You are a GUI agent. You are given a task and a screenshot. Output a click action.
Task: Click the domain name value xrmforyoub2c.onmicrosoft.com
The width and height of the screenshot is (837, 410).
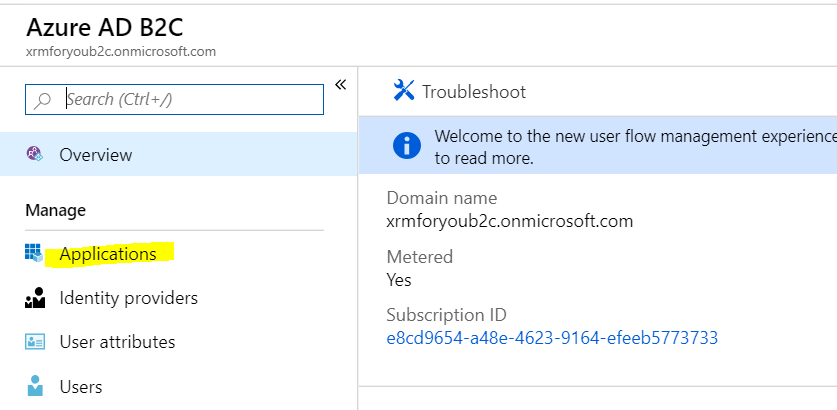[510, 221]
